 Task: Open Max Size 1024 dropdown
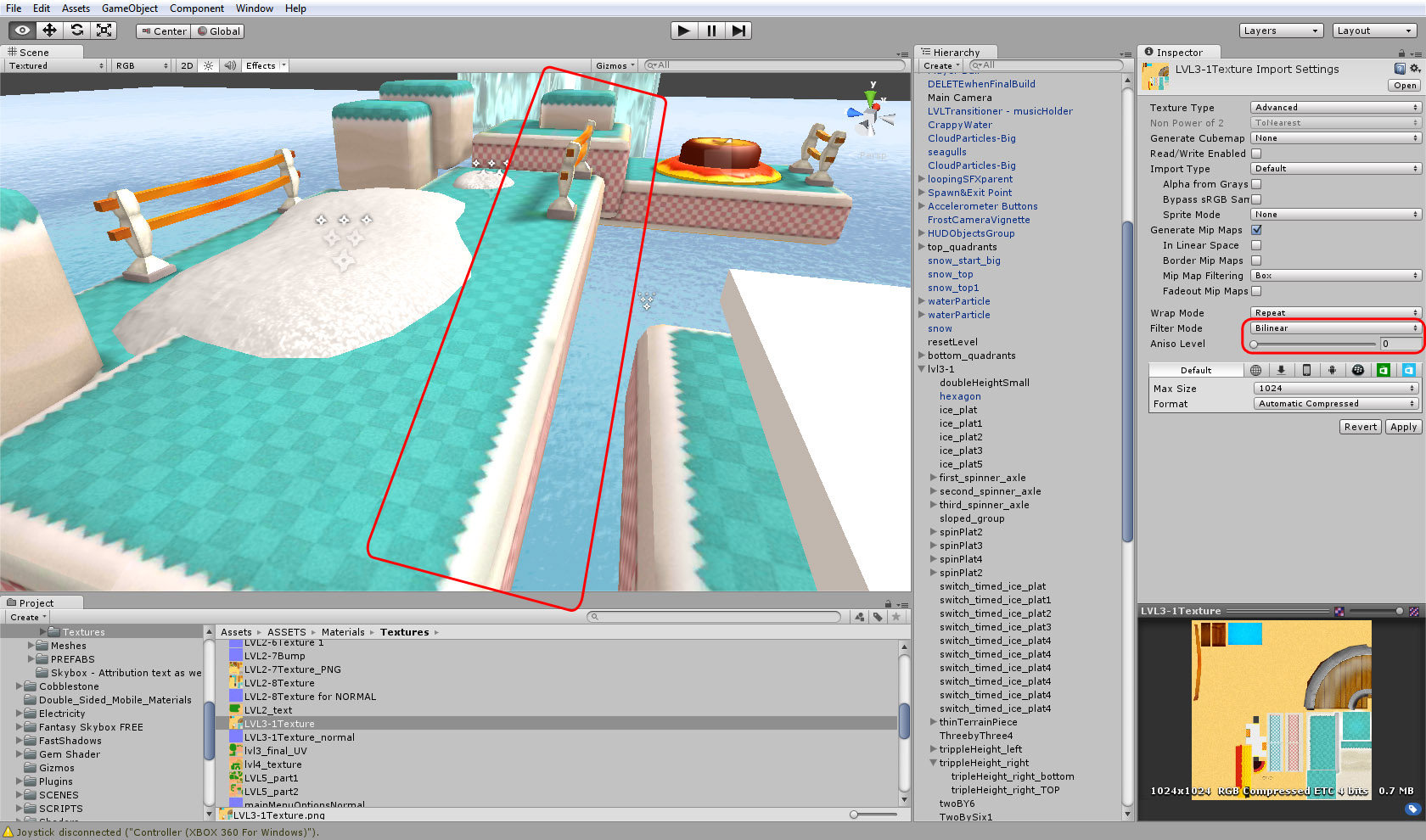(1336, 389)
